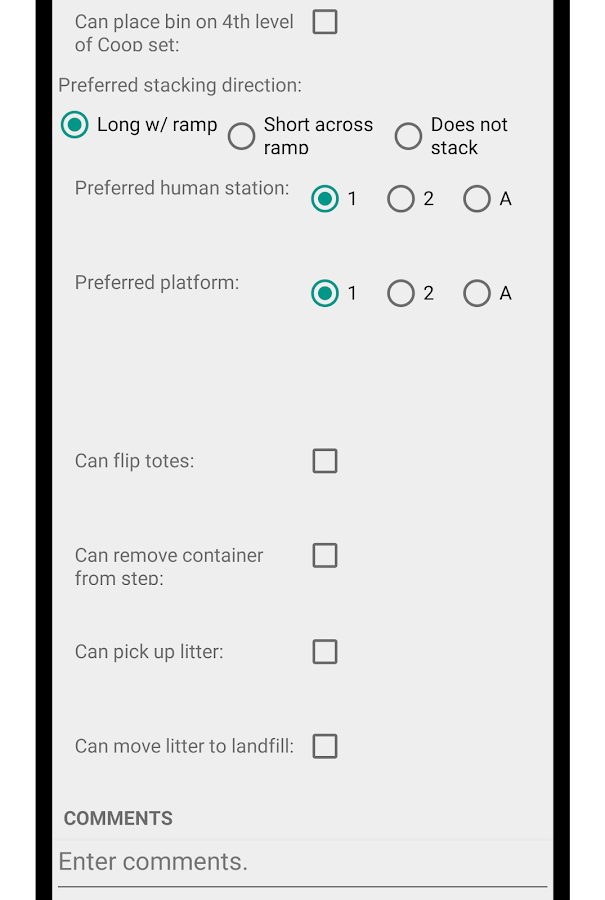Tap the 'Can flip totes:' label text

click(135, 461)
